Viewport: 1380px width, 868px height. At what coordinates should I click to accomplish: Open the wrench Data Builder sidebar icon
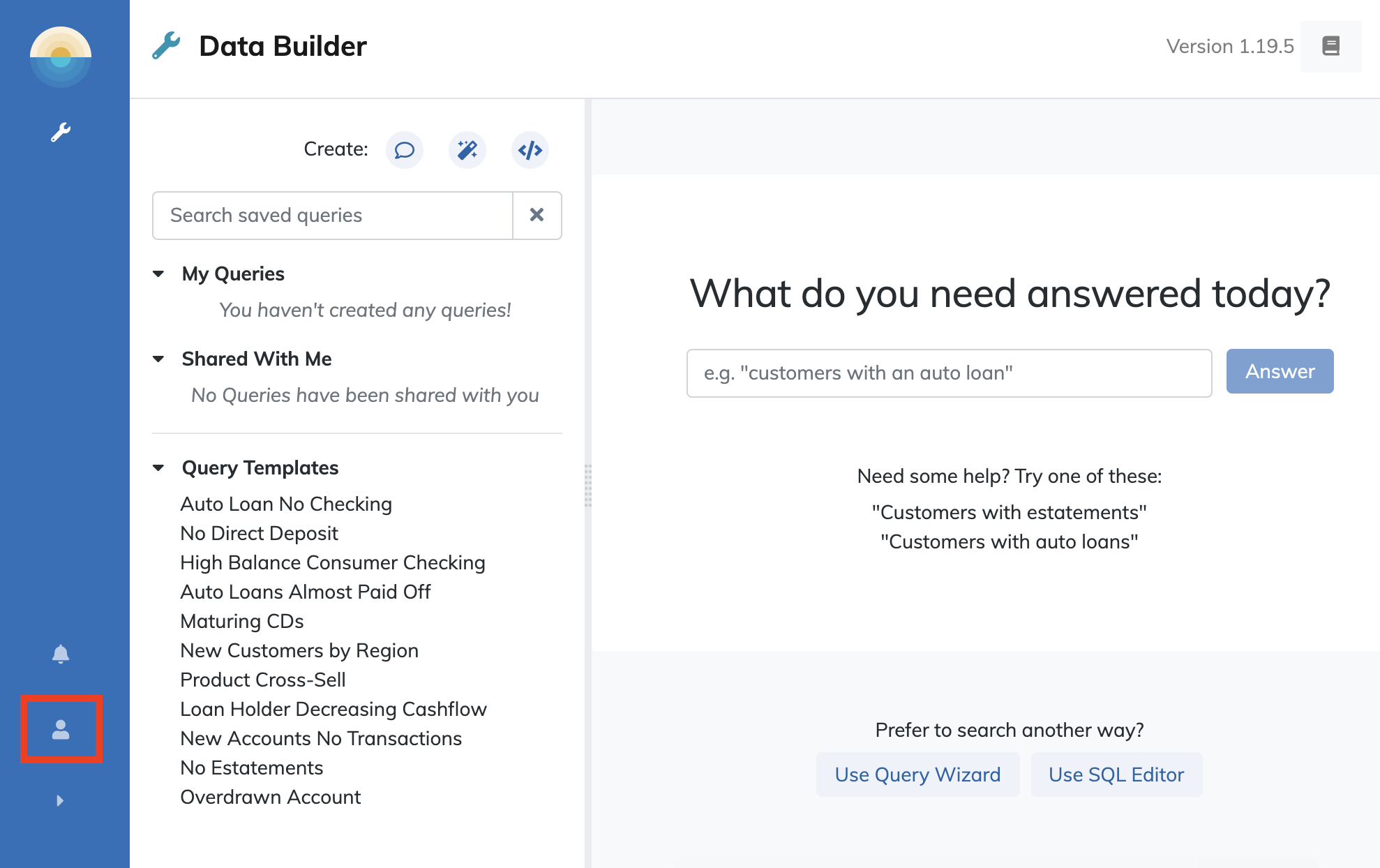61,132
